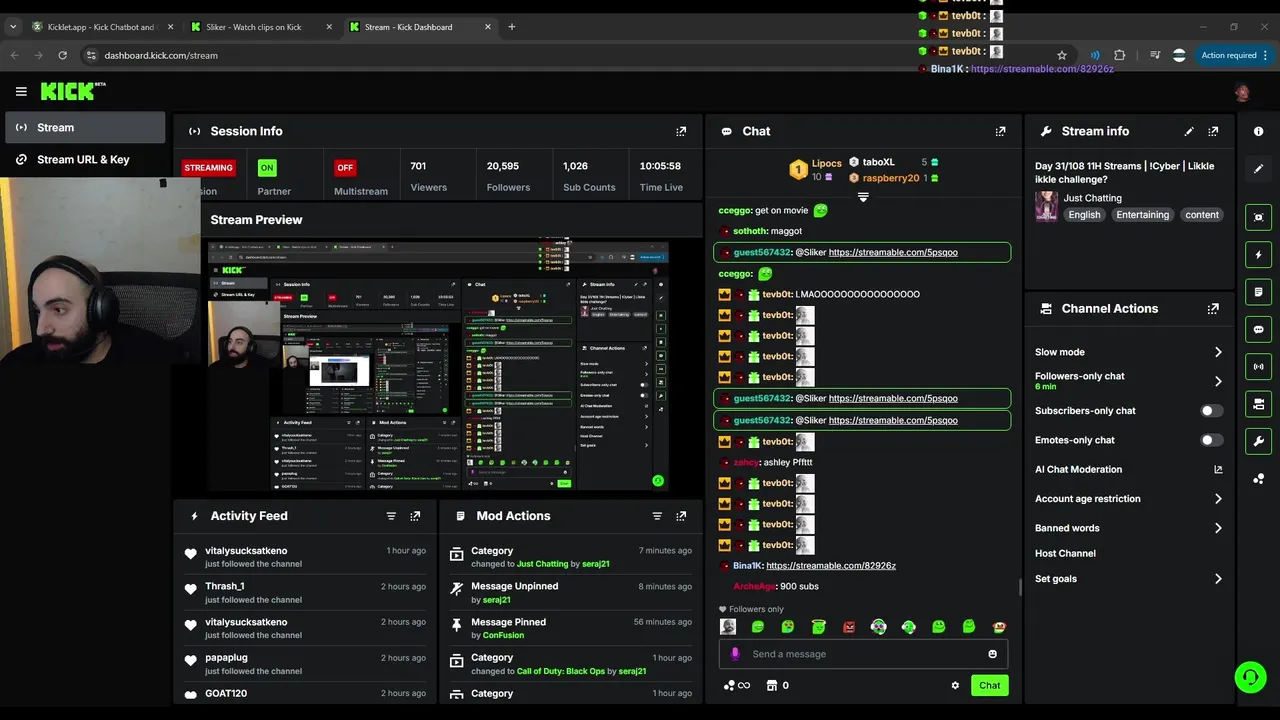Toggle the broadcast session info icon in right sidebar
The width and height of the screenshot is (1280, 720).
(x=1258, y=367)
